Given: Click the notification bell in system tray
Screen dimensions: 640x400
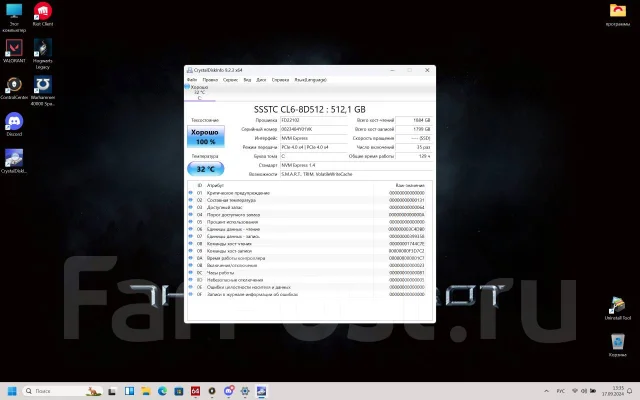Looking at the screenshot, I should pyautogui.click(x=629, y=391).
